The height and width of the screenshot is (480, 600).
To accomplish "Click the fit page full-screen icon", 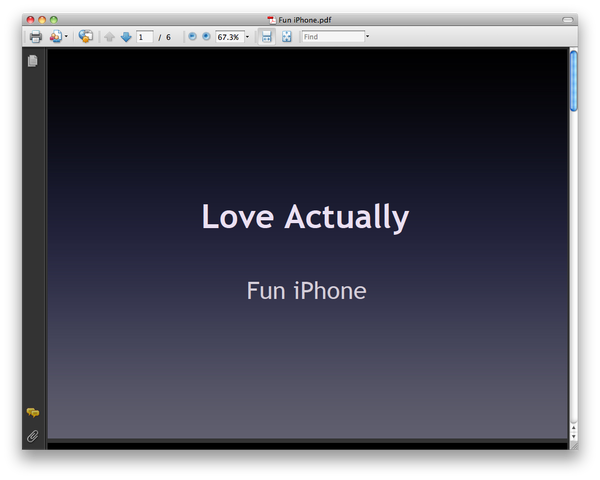I will tap(287, 37).
